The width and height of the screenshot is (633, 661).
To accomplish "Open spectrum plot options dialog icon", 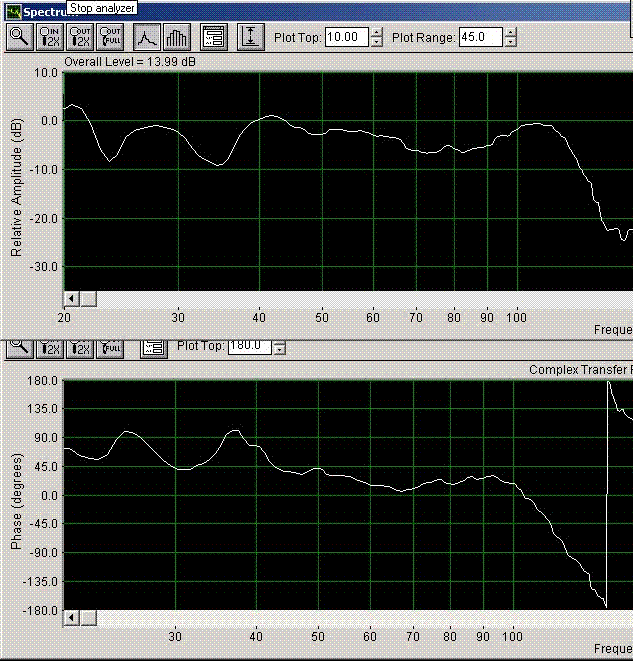I will point(214,37).
